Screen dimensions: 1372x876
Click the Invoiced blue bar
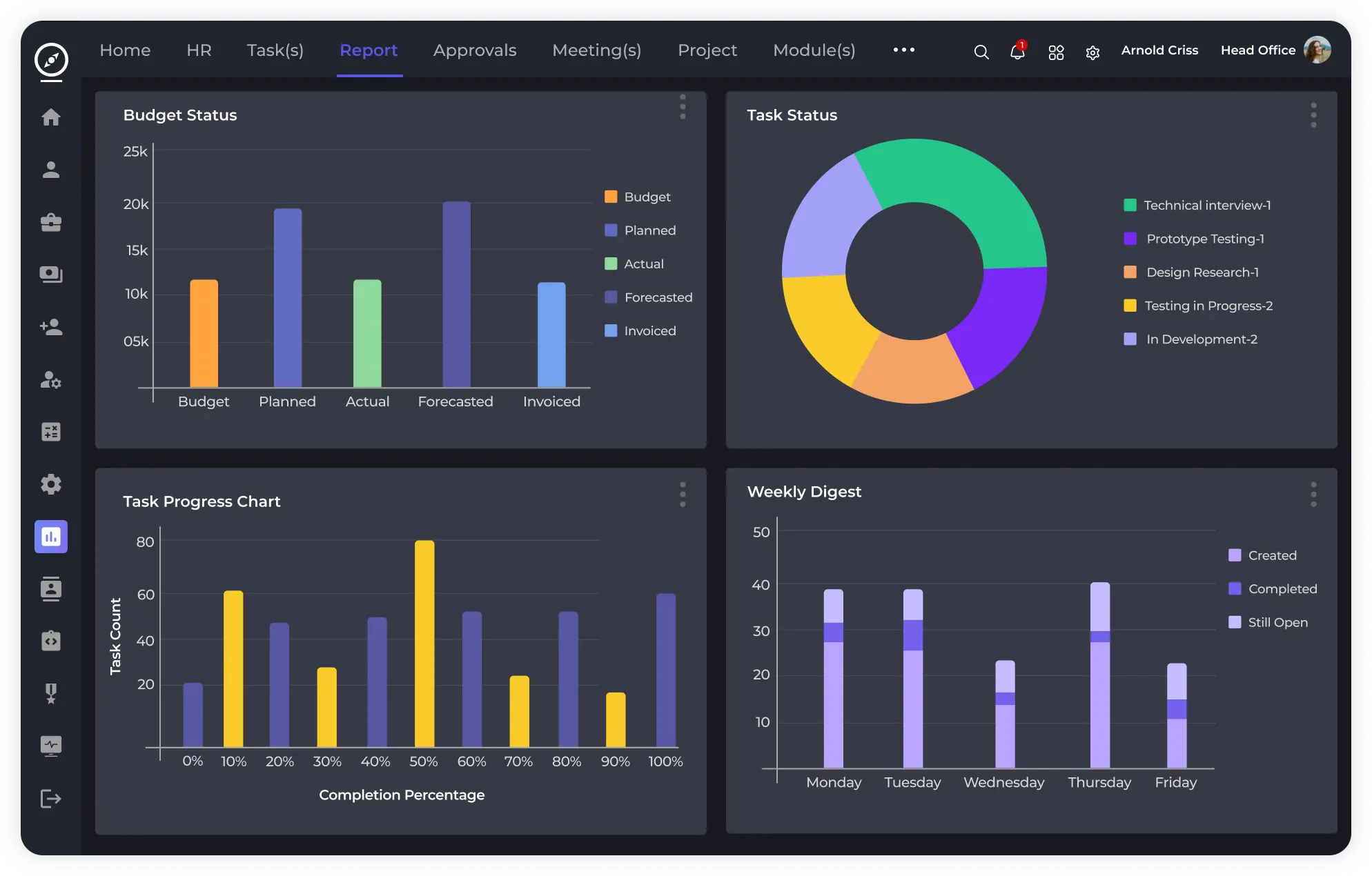pos(551,335)
